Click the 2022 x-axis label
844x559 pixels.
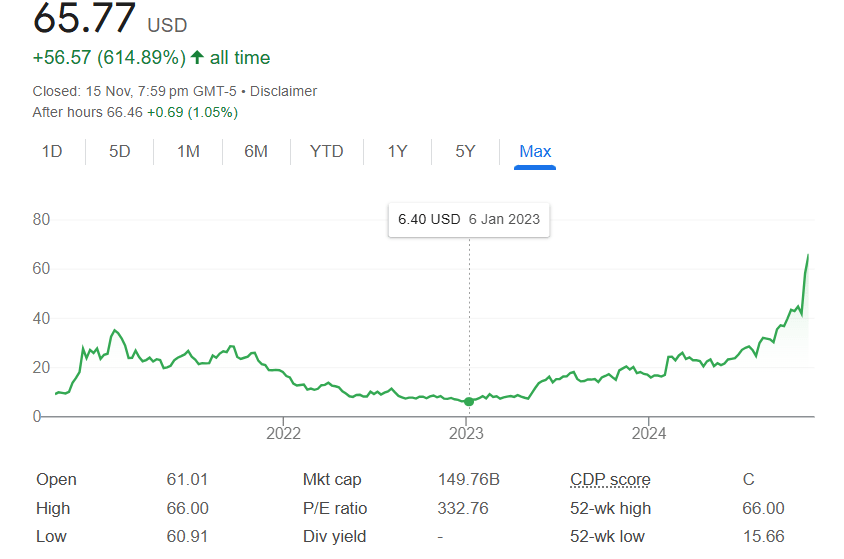pos(284,433)
